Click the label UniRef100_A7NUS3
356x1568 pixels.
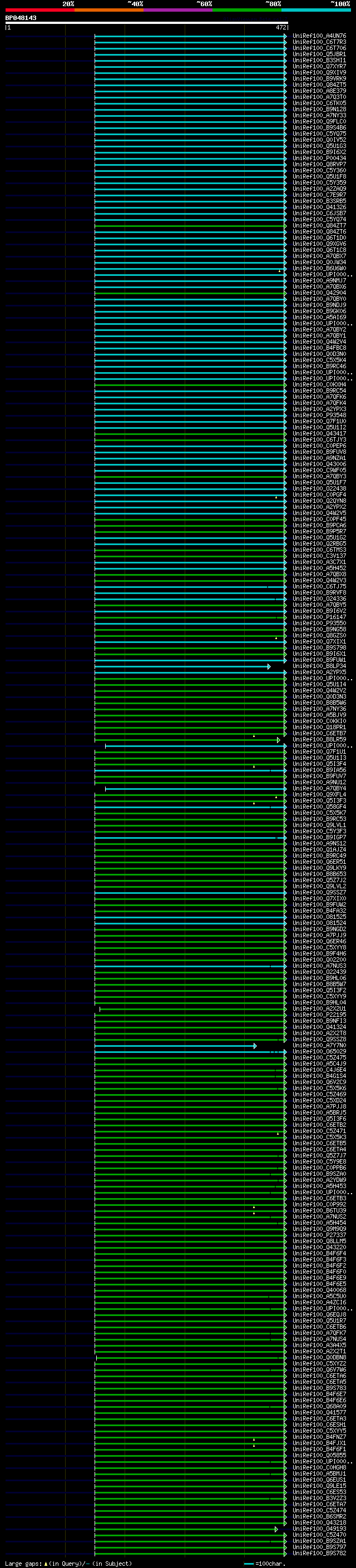[x=319, y=967]
